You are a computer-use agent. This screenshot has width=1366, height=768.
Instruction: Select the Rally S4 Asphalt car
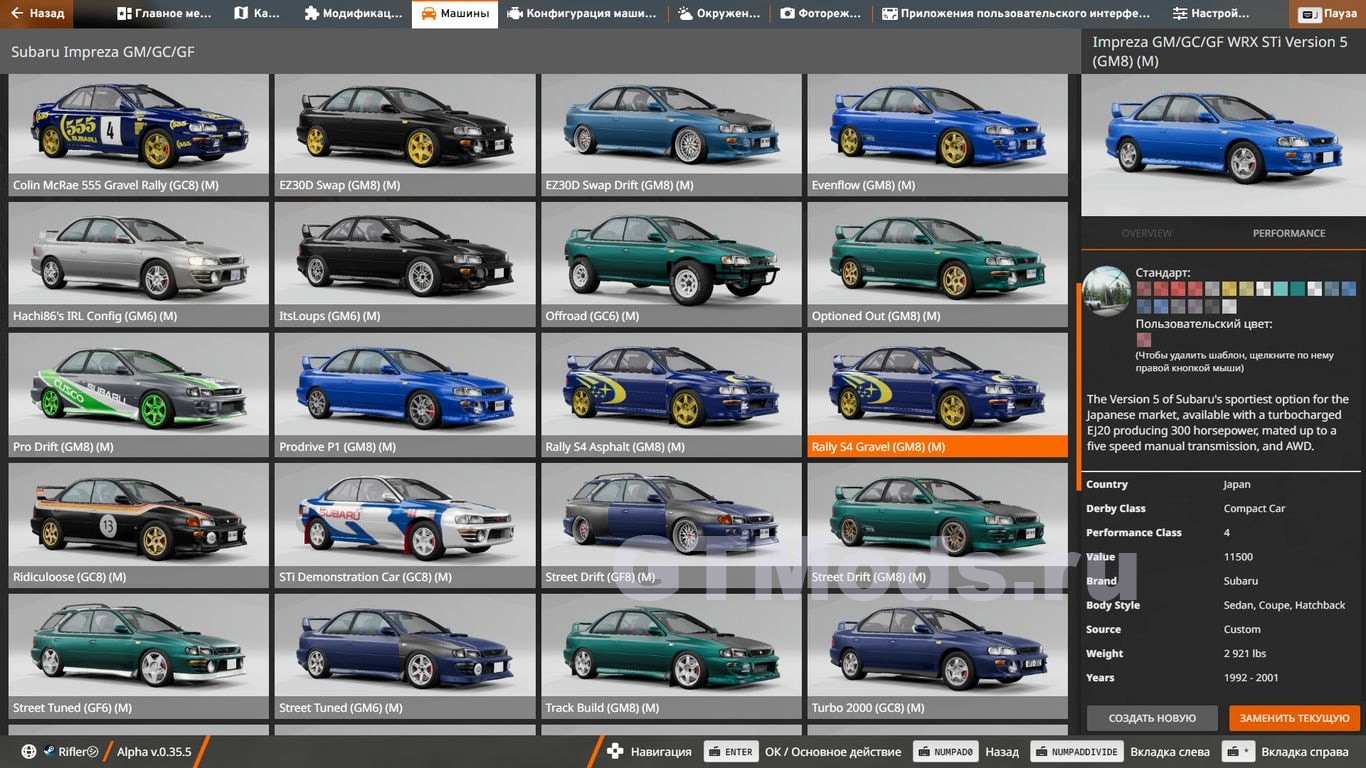(672, 395)
